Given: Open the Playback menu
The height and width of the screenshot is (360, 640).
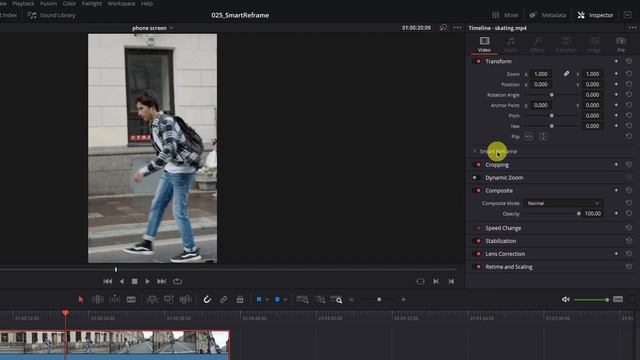Looking at the screenshot, I should pos(23,4).
